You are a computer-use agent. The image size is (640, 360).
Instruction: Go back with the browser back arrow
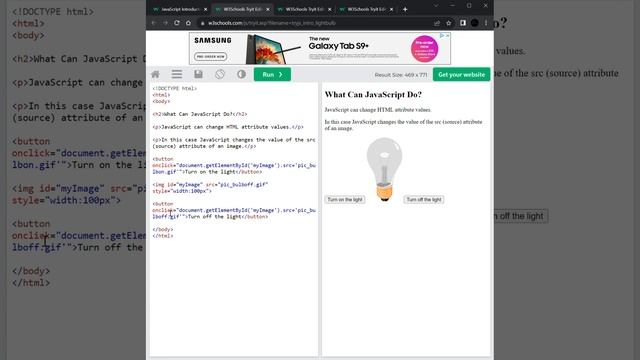click(154, 23)
